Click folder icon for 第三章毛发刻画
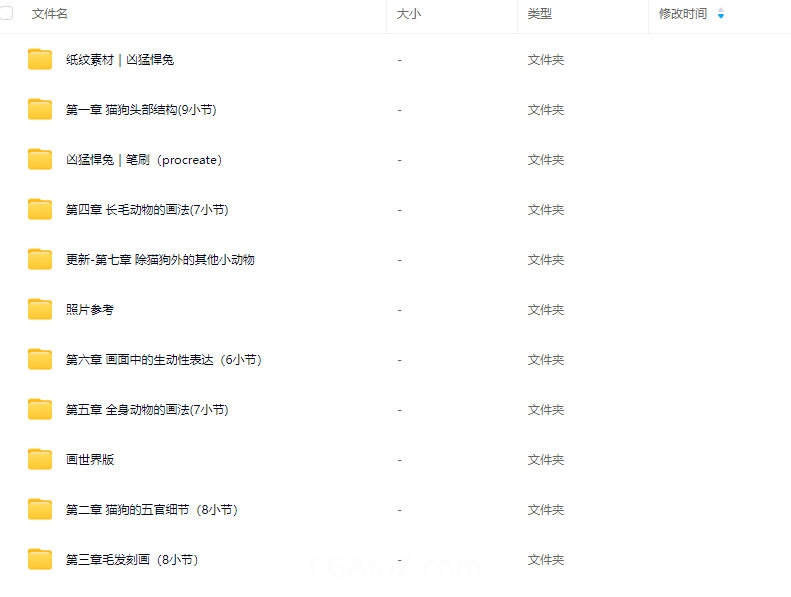 [x=40, y=560]
